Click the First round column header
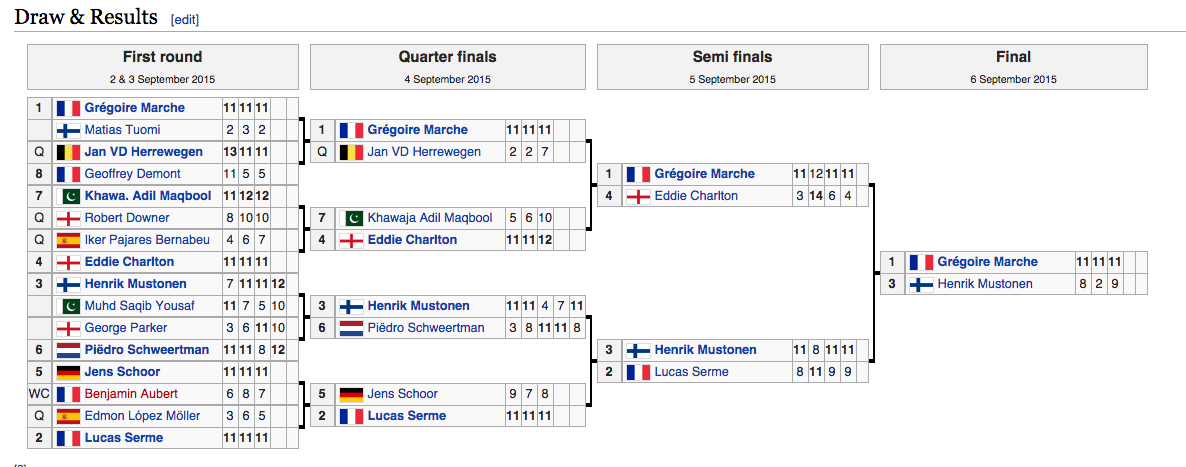1186x467 pixels. (x=162, y=57)
